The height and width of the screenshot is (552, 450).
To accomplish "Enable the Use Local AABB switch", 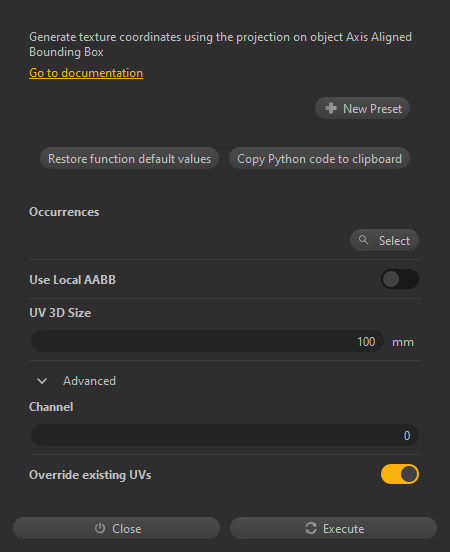I will (400, 280).
